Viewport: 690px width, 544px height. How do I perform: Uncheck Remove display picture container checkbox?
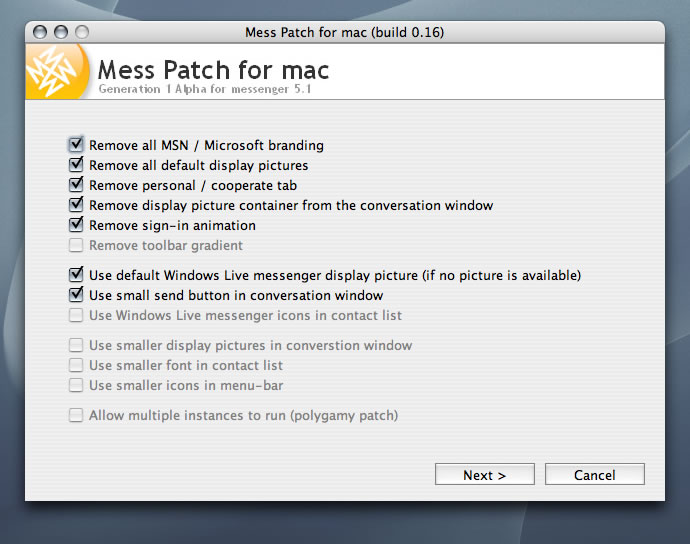(x=76, y=205)
